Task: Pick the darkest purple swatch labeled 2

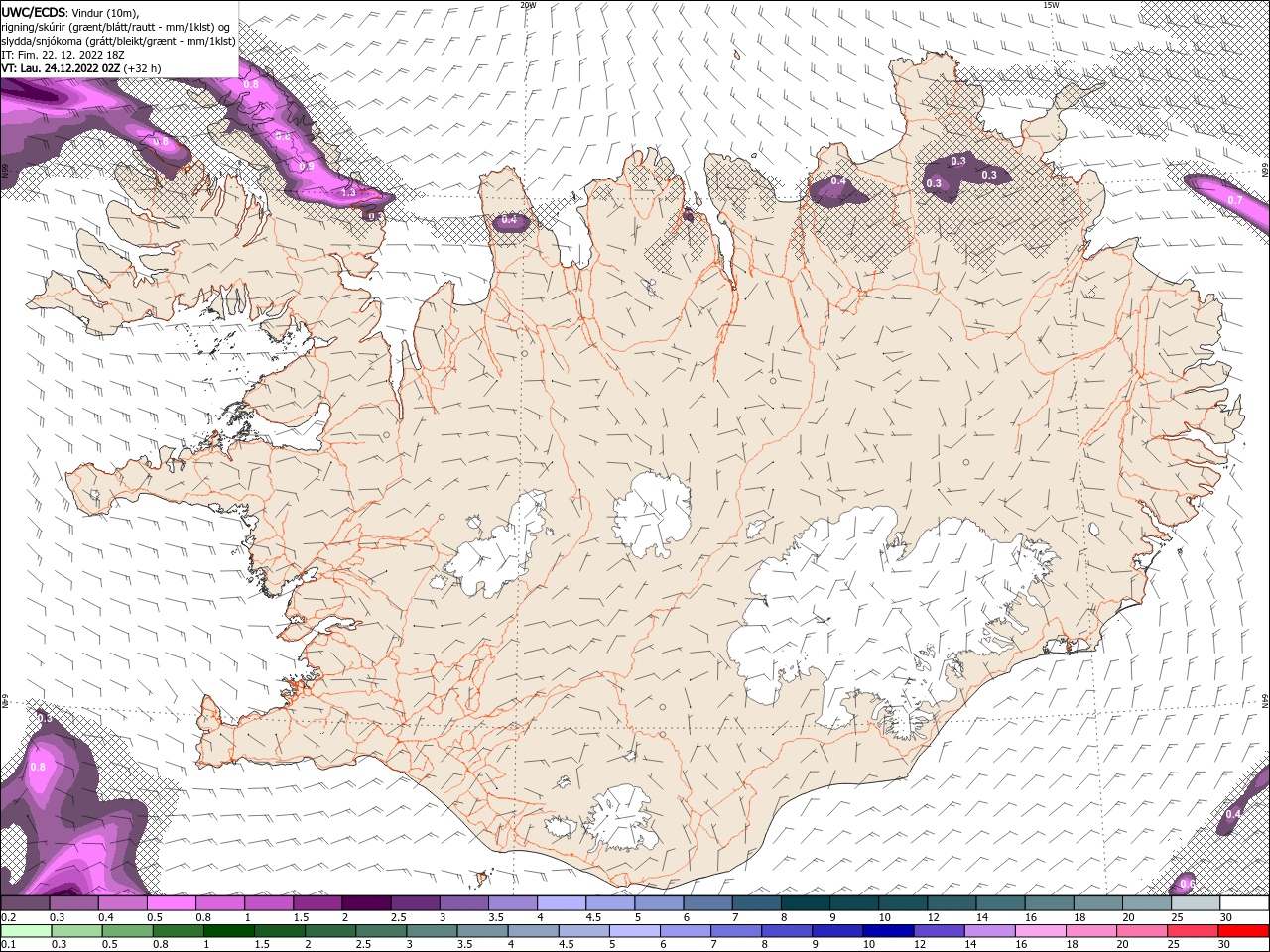Action: (x=365, y=903)
